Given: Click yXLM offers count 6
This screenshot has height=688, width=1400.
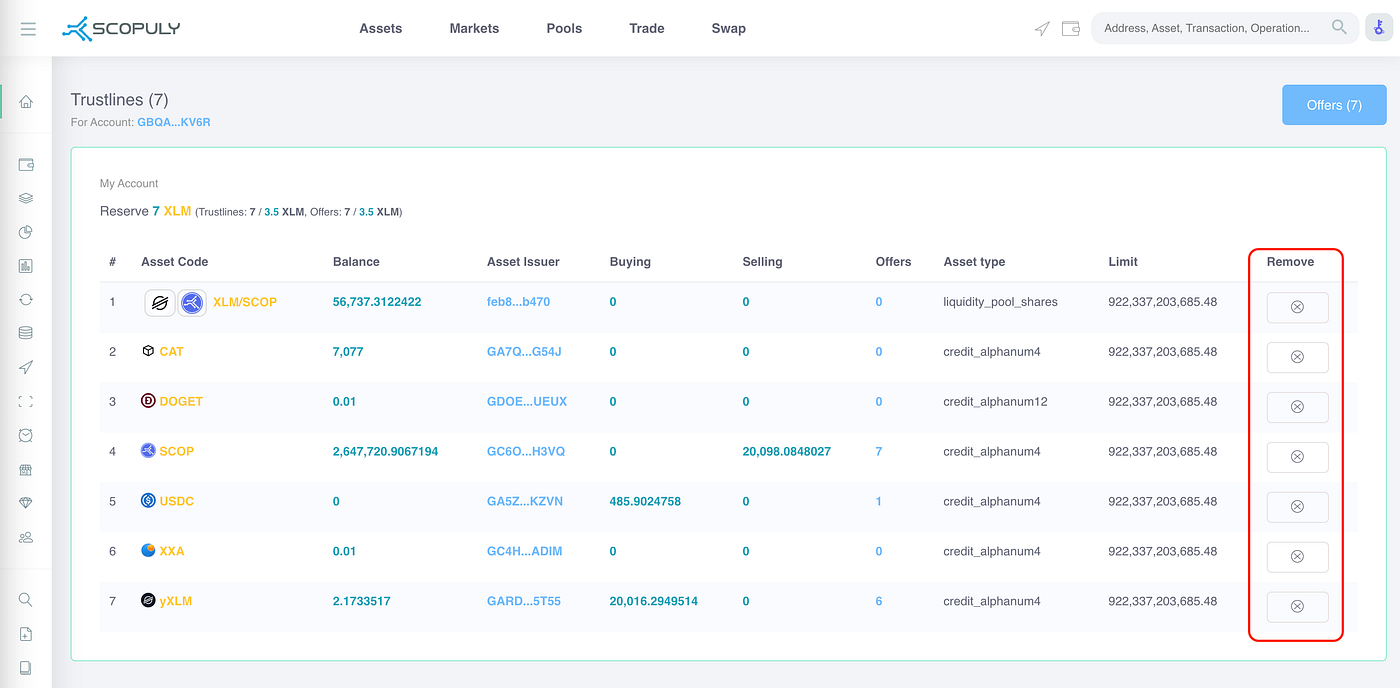Looking at the screenshot, I should coord(879,602).
